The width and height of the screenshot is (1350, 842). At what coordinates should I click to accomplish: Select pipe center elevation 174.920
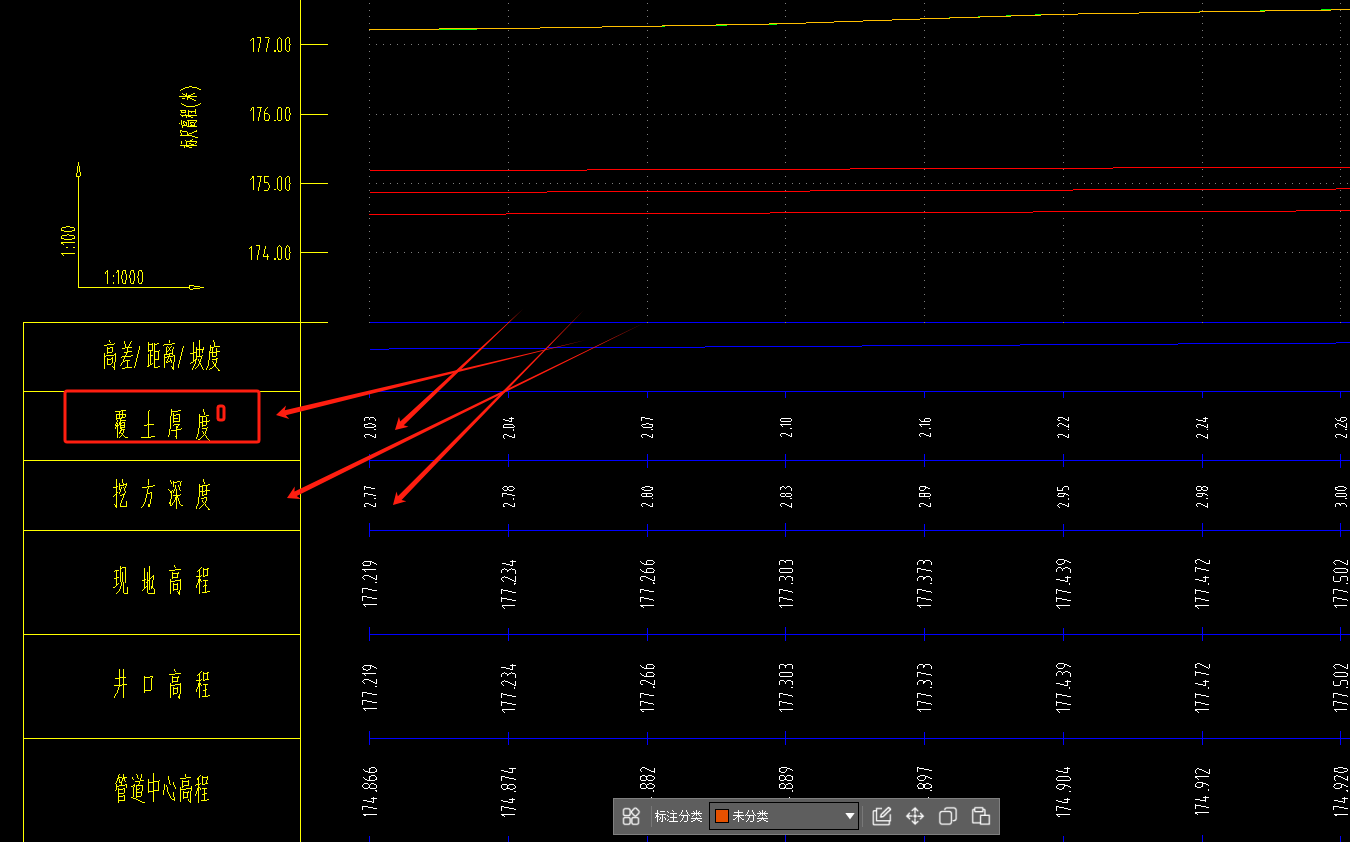pyautogui.click(x=1341, y=792)
